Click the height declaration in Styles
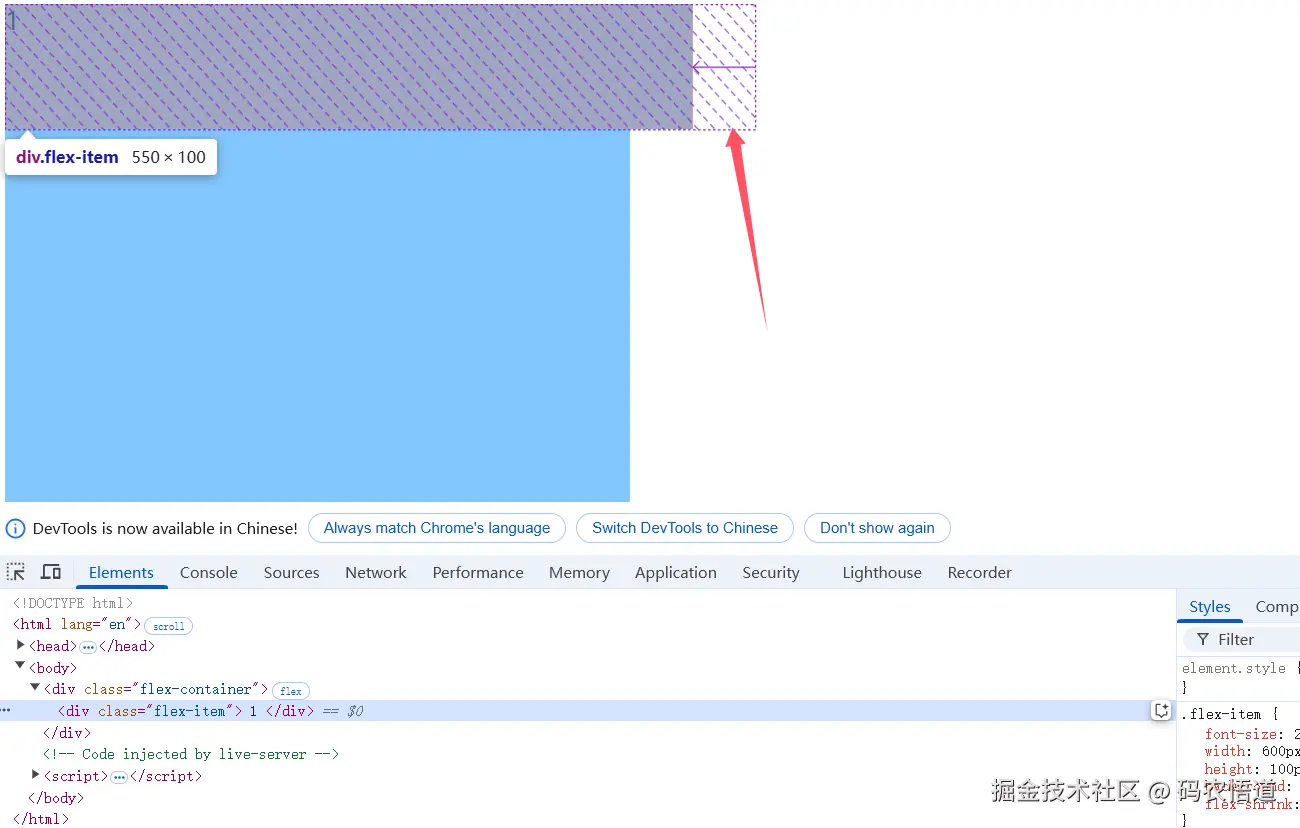1300x828 pixels. pos(1252,769)
